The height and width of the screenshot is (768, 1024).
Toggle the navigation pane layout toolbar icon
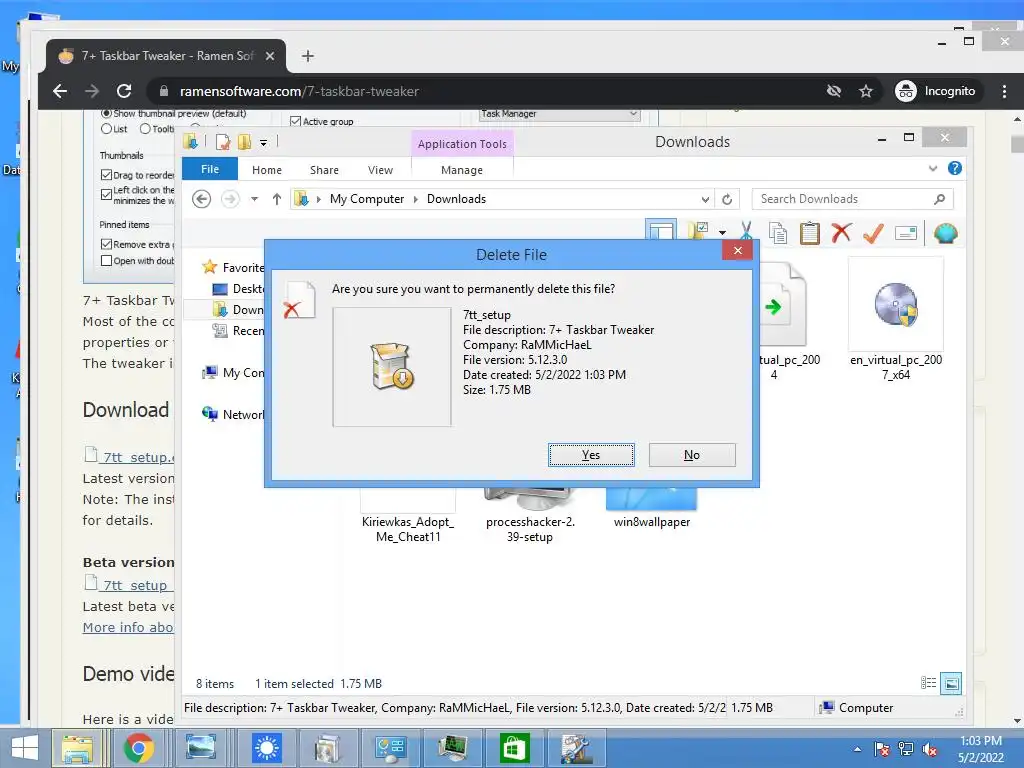click(661, 231)
